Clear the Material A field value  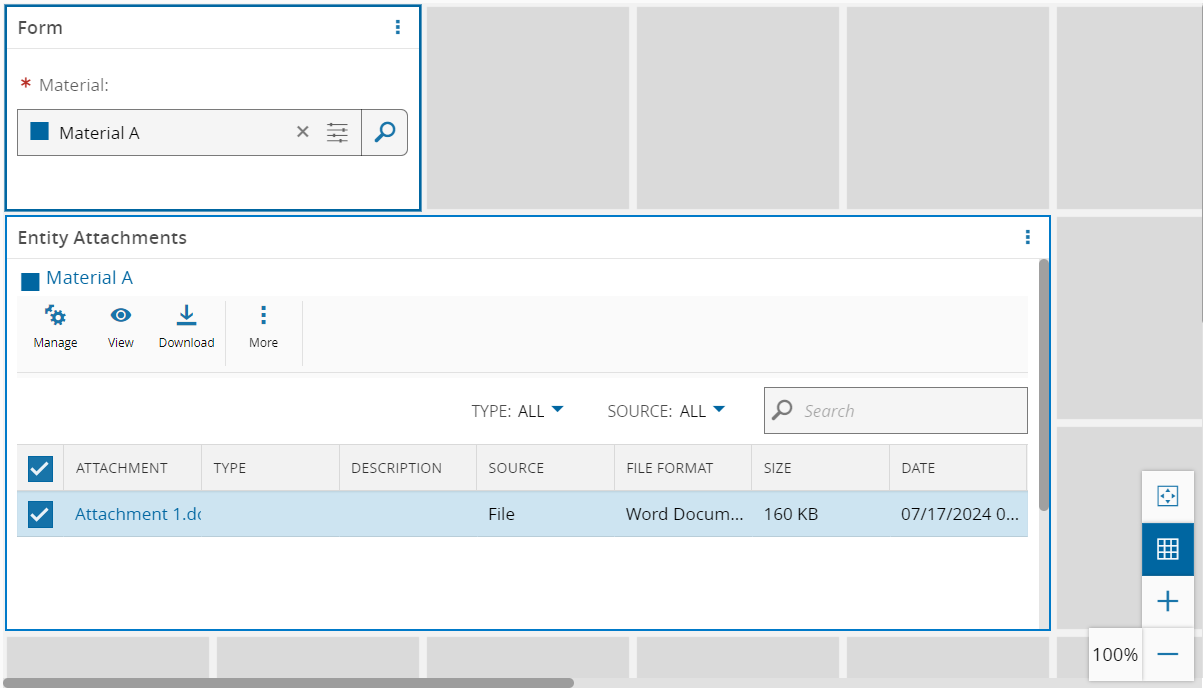pos(302,132)
